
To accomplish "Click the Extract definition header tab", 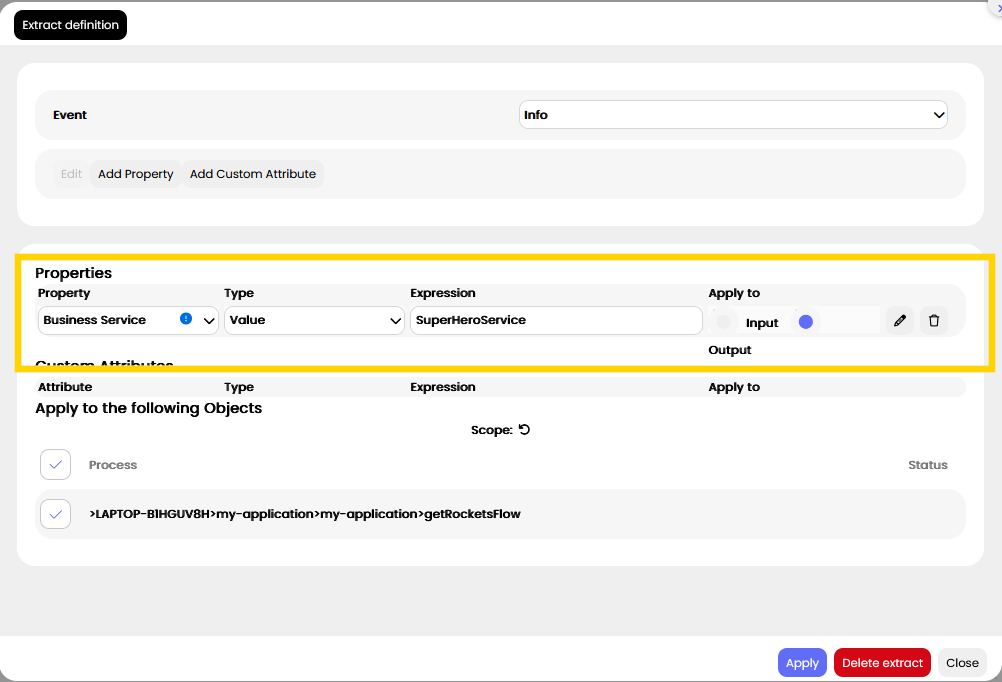I will [x=70, y=25].
